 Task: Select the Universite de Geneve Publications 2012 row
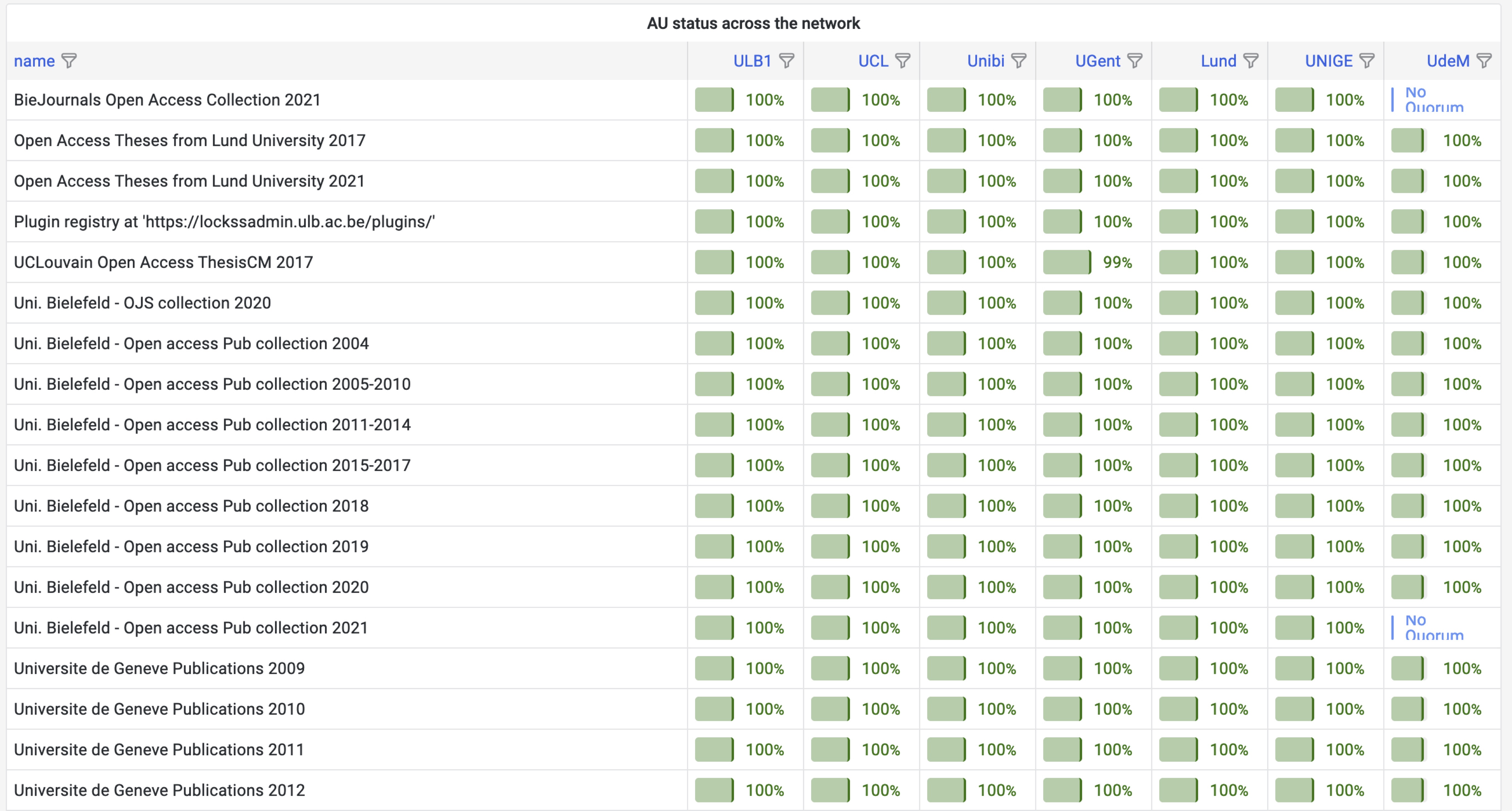pos(160,790)
